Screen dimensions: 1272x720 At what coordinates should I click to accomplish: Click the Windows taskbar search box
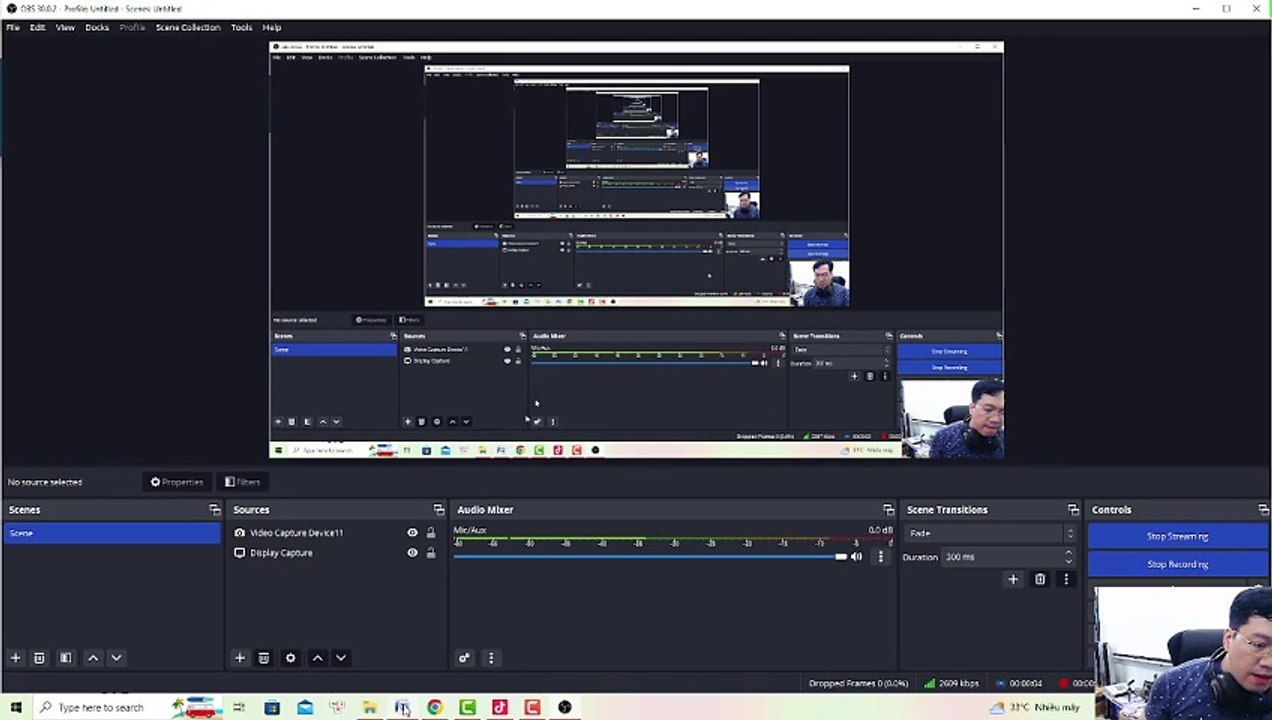100,707
